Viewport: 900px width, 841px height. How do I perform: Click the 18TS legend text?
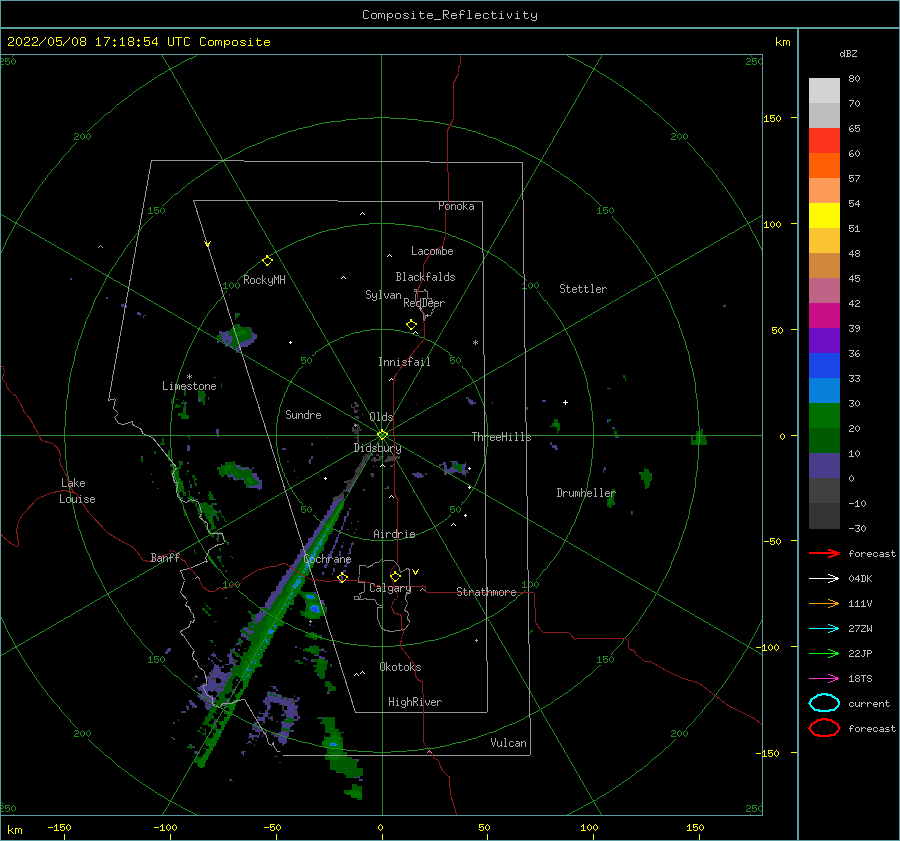[860, 679]
